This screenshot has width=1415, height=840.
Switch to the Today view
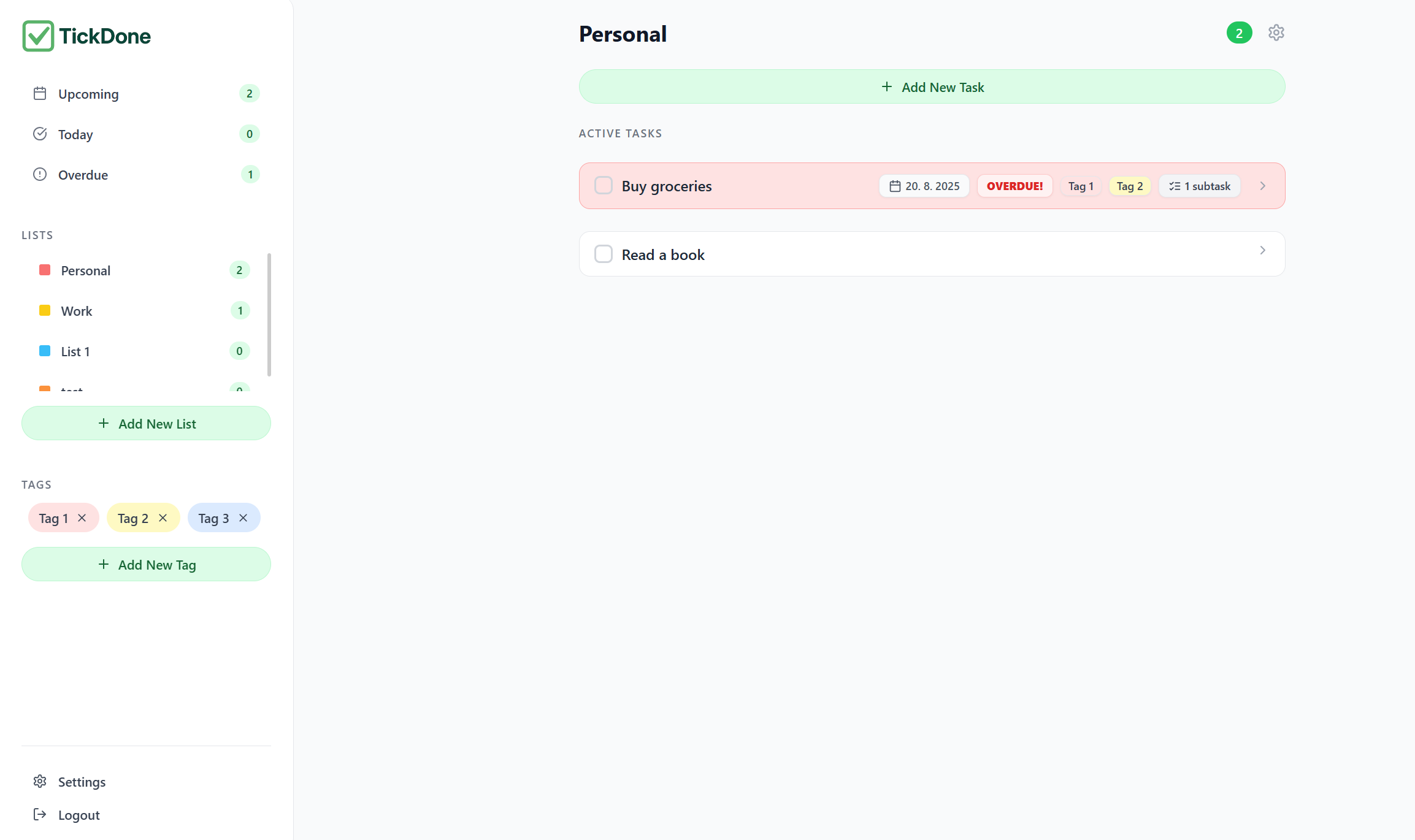(75, 134)
